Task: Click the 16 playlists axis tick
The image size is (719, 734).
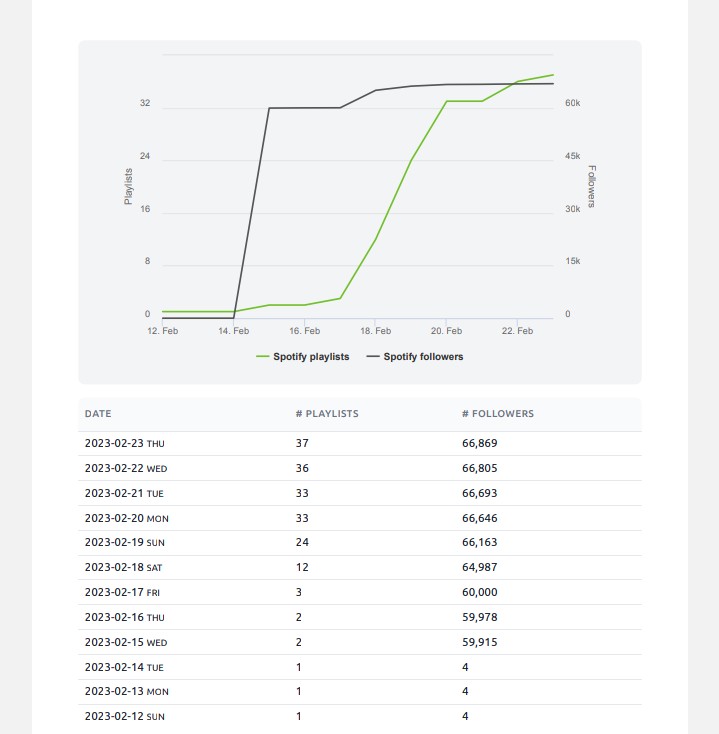Action: point(145,209)
